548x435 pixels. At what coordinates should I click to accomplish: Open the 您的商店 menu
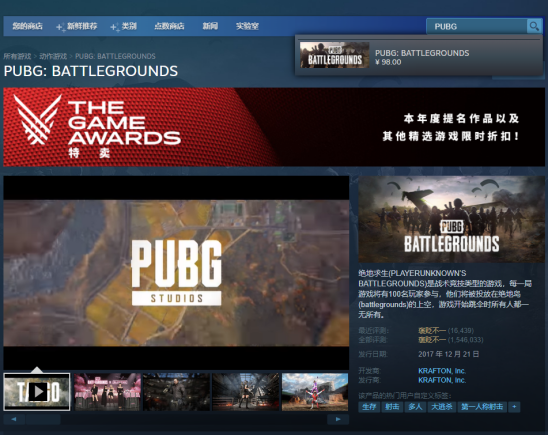click(27, 26)
